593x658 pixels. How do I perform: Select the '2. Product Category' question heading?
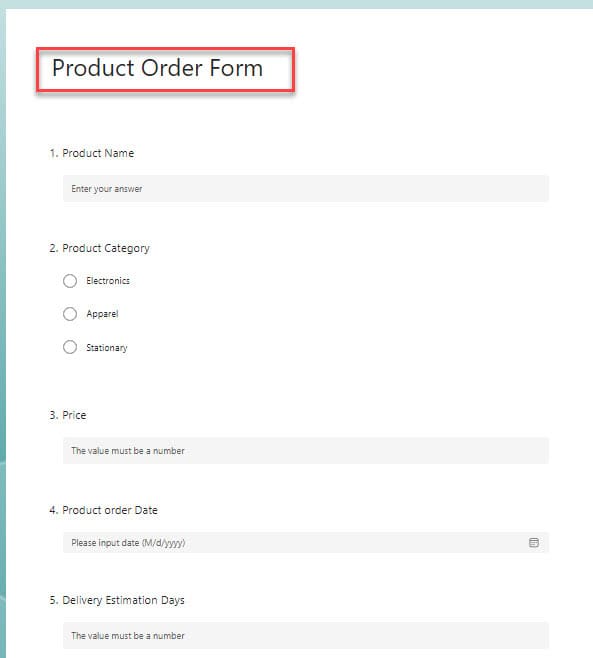[x=99, y=248]
